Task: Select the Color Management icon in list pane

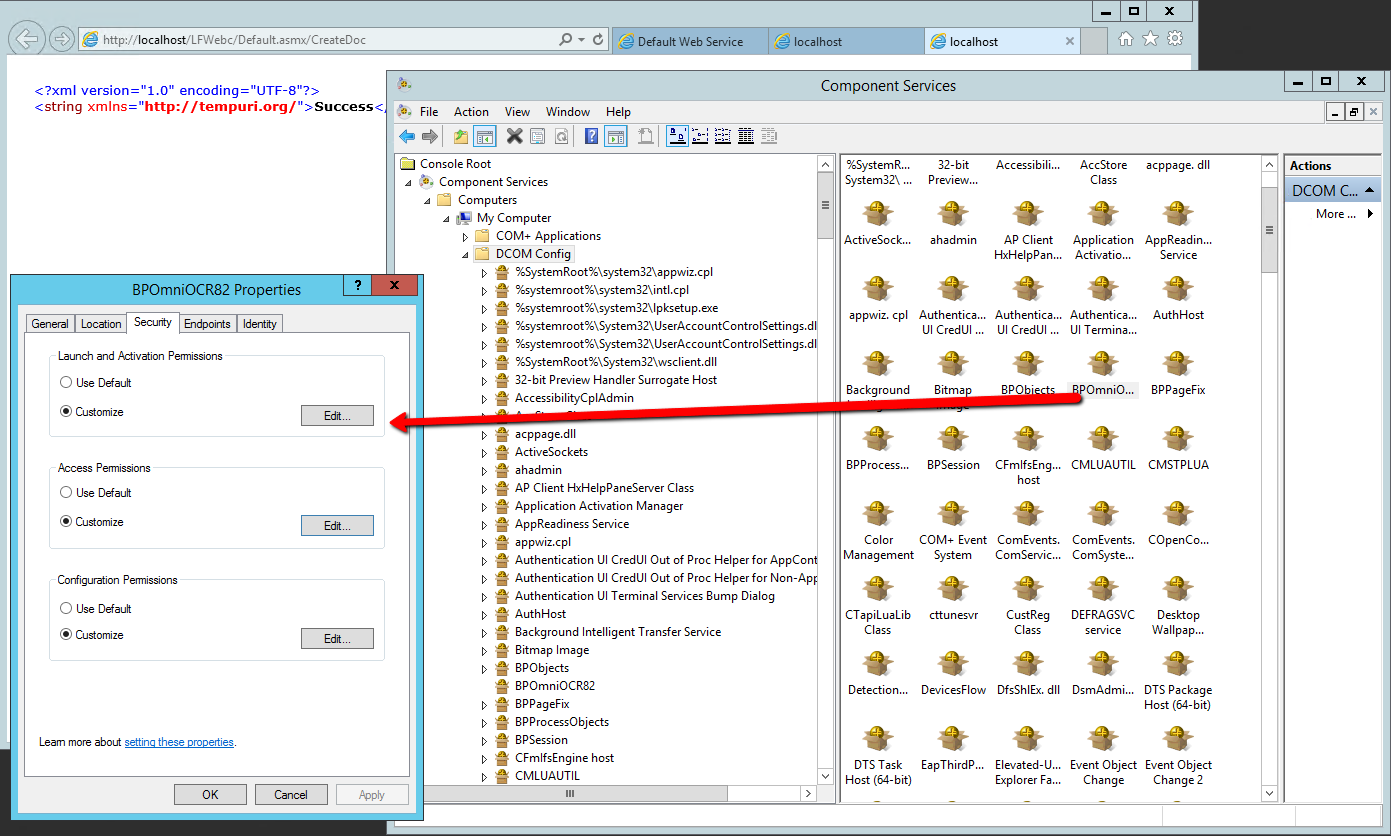Action: pos(878,531)
